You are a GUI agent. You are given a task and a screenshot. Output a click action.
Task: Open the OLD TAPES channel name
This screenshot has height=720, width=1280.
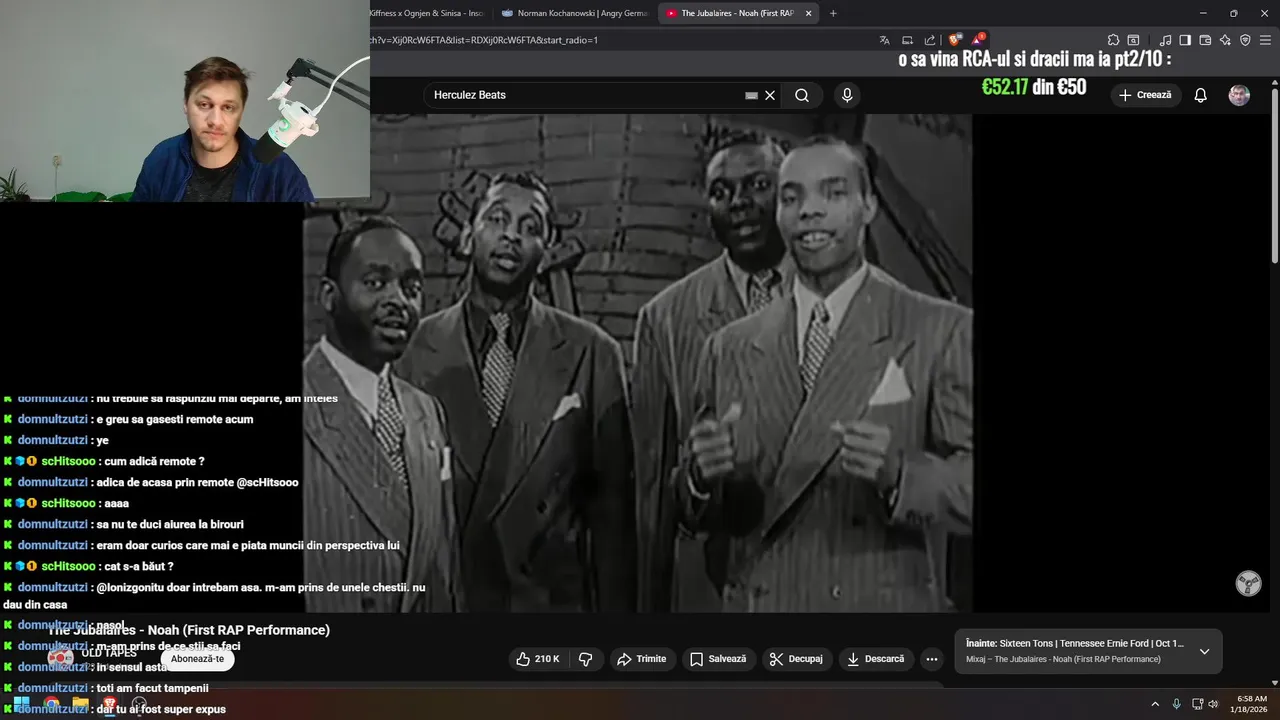click(x=109, y=653)
